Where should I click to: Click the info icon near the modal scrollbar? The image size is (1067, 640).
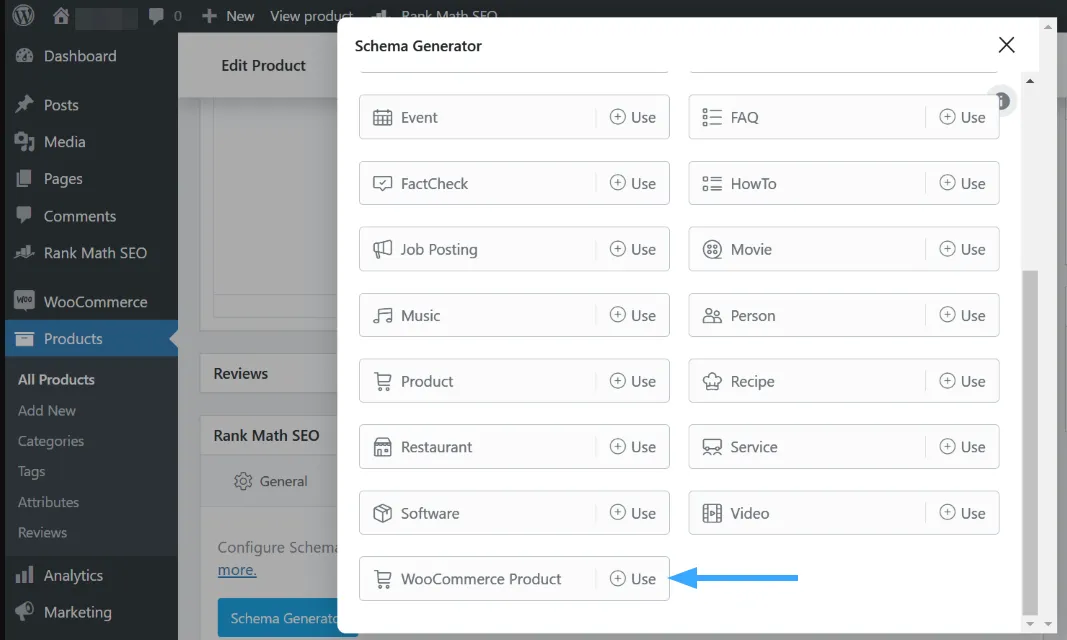[x=1002, y=101]
